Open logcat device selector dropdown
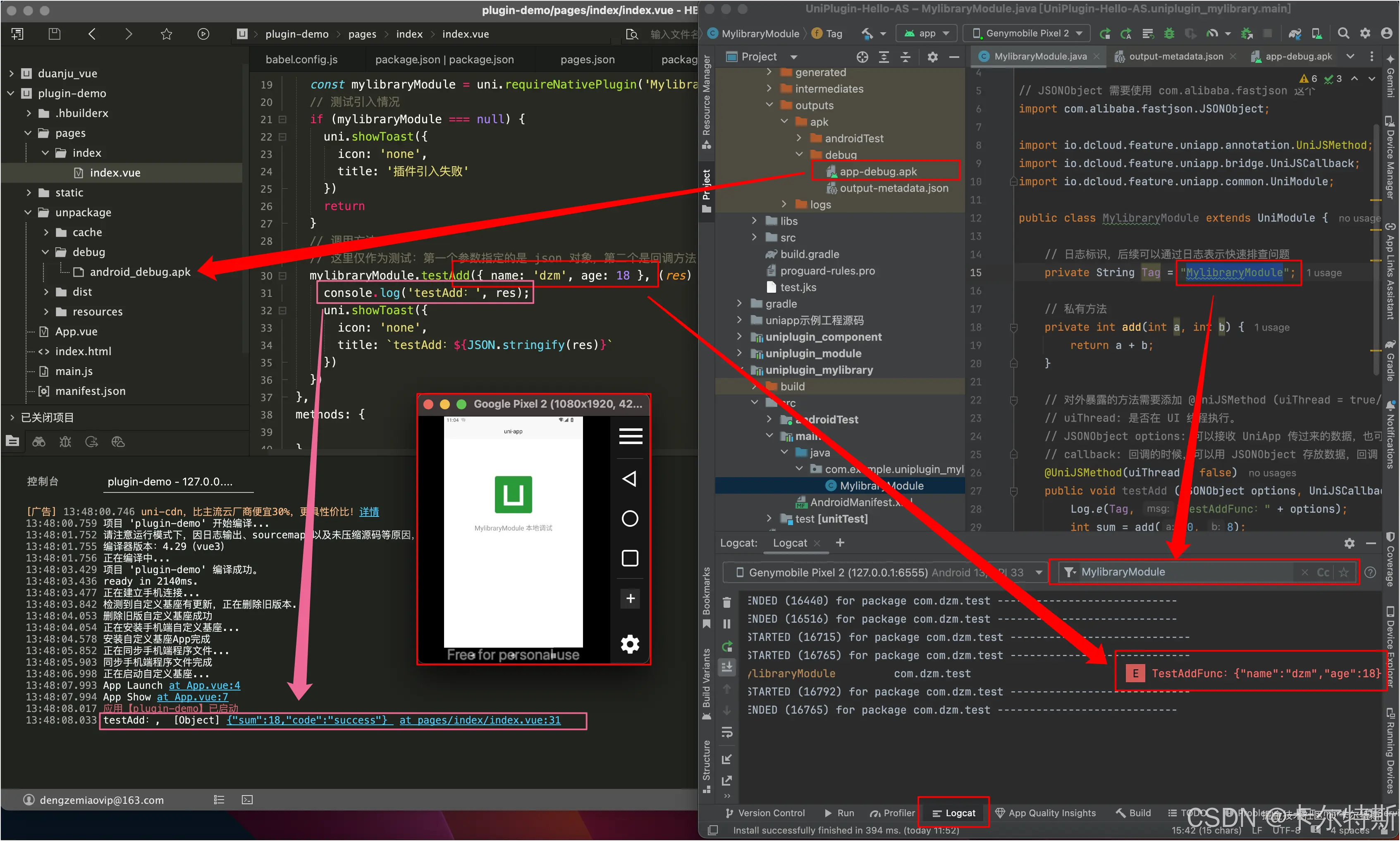 click(884, 572)
